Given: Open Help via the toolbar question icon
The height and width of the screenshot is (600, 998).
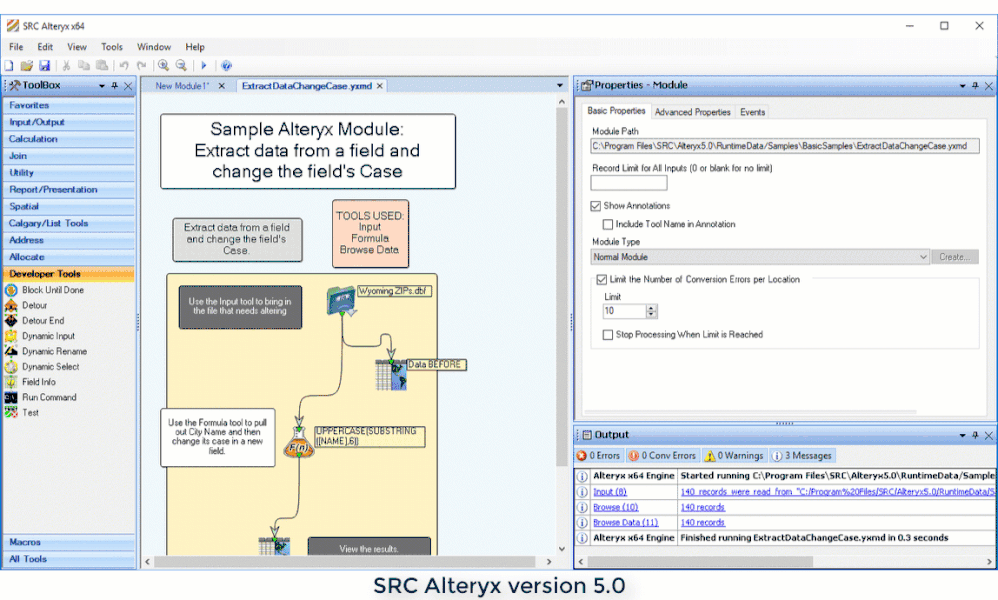Looking at the screenshot, I should (x=226, y=66).
